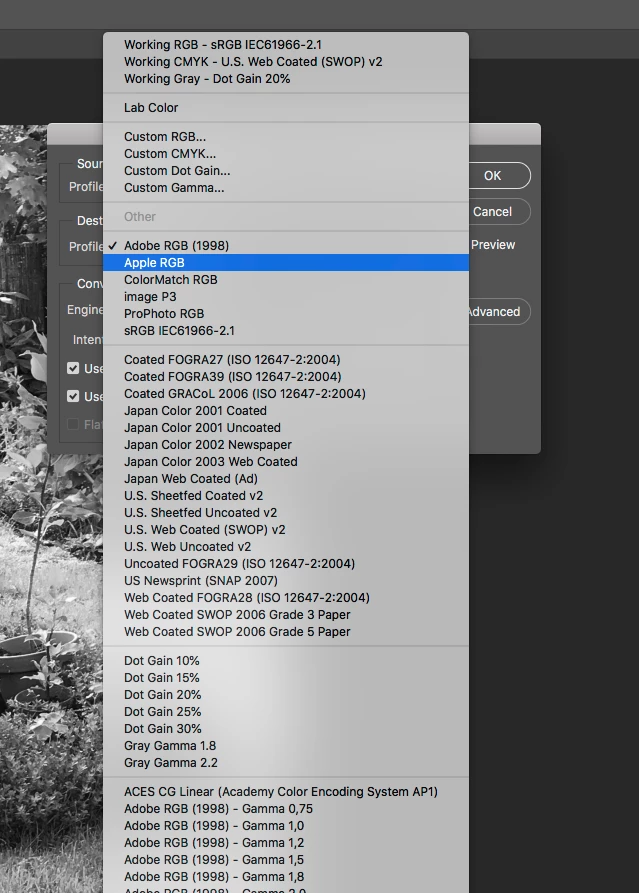Toggle the Preview option label
The height and width of the screenshot is (893, 639).
click(x=493, y=245)
